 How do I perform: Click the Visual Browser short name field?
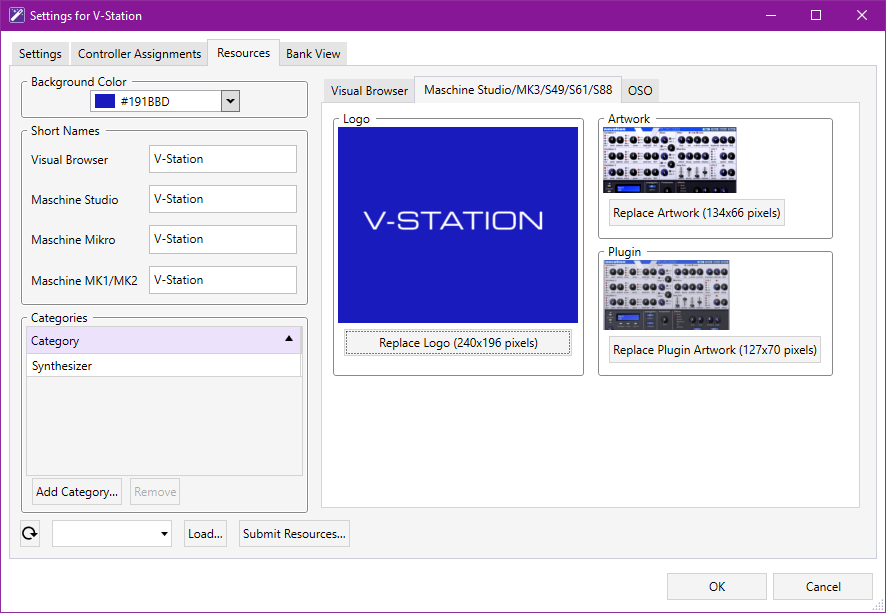[223, 159]
